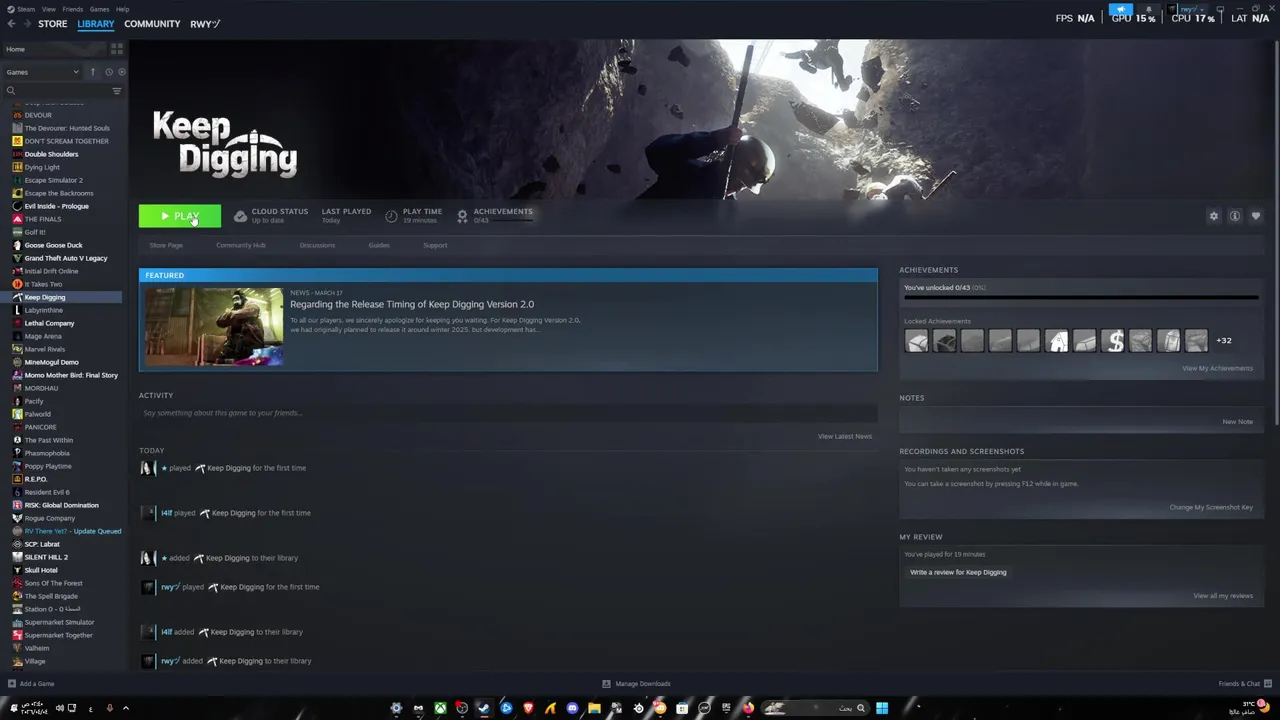Go forward with the right arrow
This screenshot has width=1280, height=720.
26,24
